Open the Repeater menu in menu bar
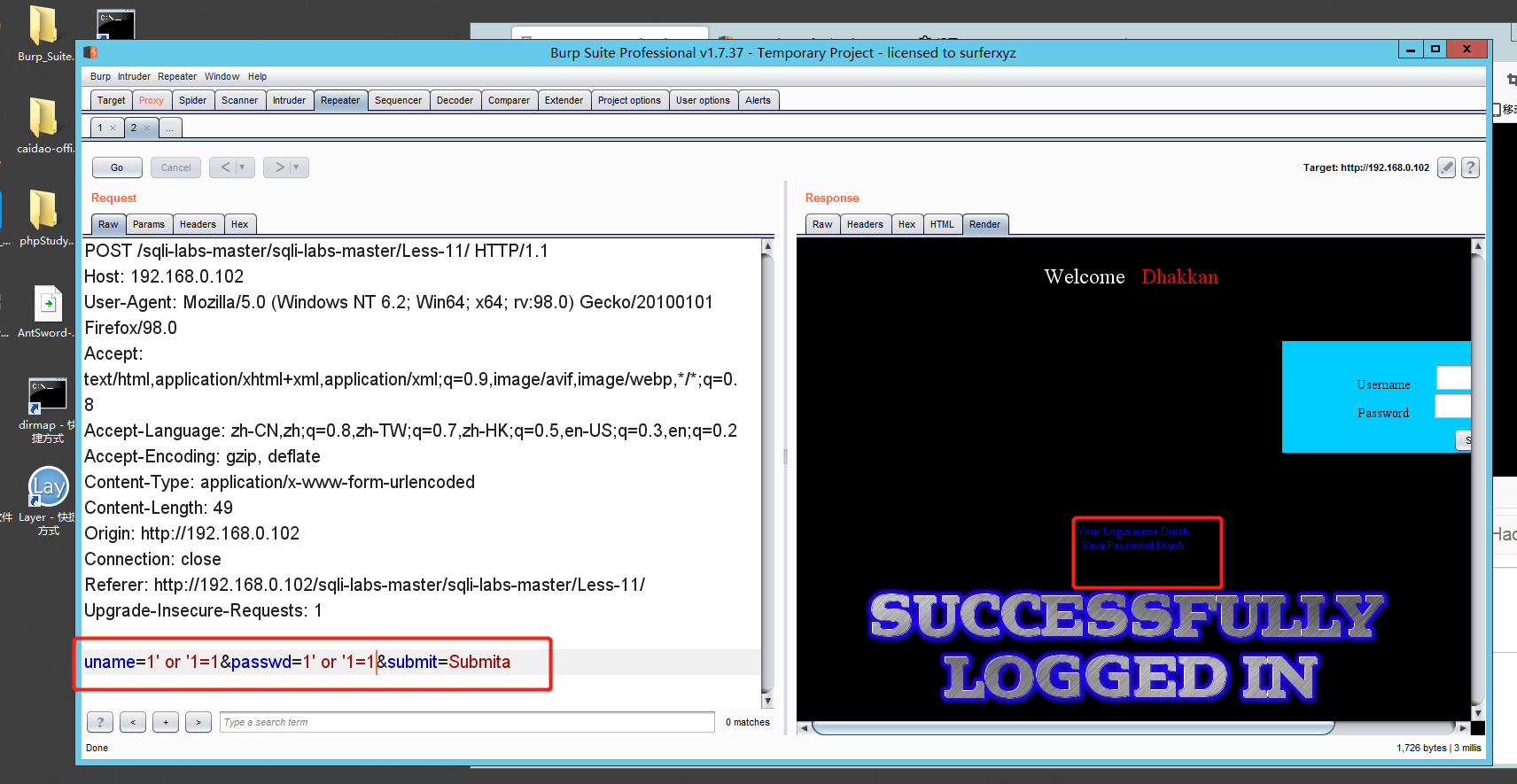 click(177, 77)
